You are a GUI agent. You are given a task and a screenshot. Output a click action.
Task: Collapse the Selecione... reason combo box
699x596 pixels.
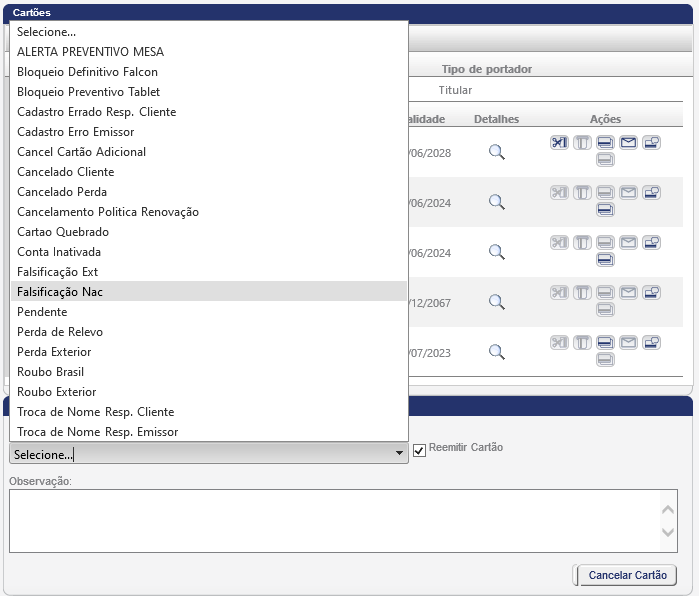point(400,454)
